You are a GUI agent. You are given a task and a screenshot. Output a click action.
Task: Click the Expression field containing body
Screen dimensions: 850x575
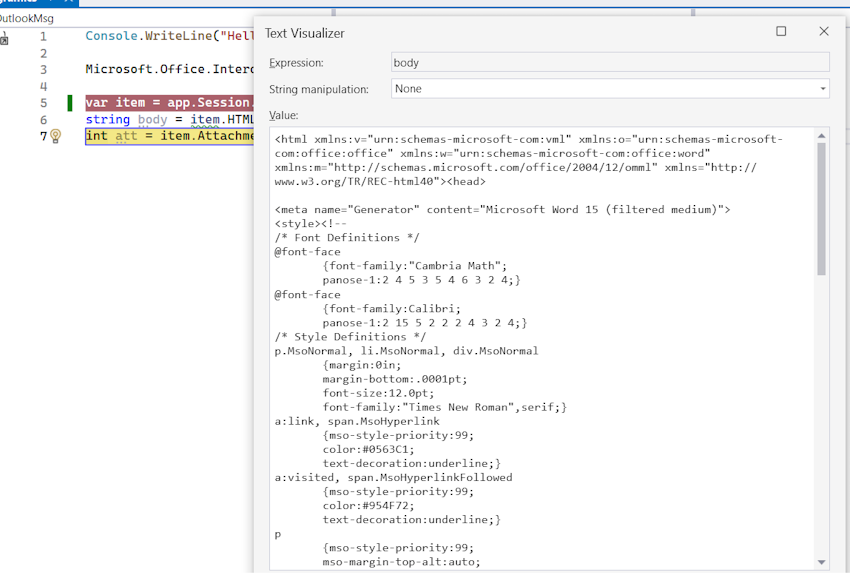click(x=610, y=62)
